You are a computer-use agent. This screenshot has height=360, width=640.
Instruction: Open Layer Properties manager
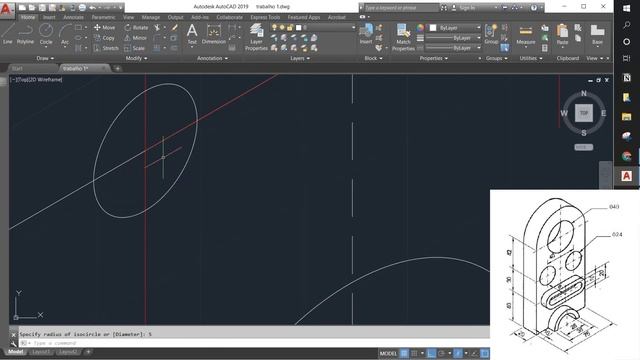256,37
